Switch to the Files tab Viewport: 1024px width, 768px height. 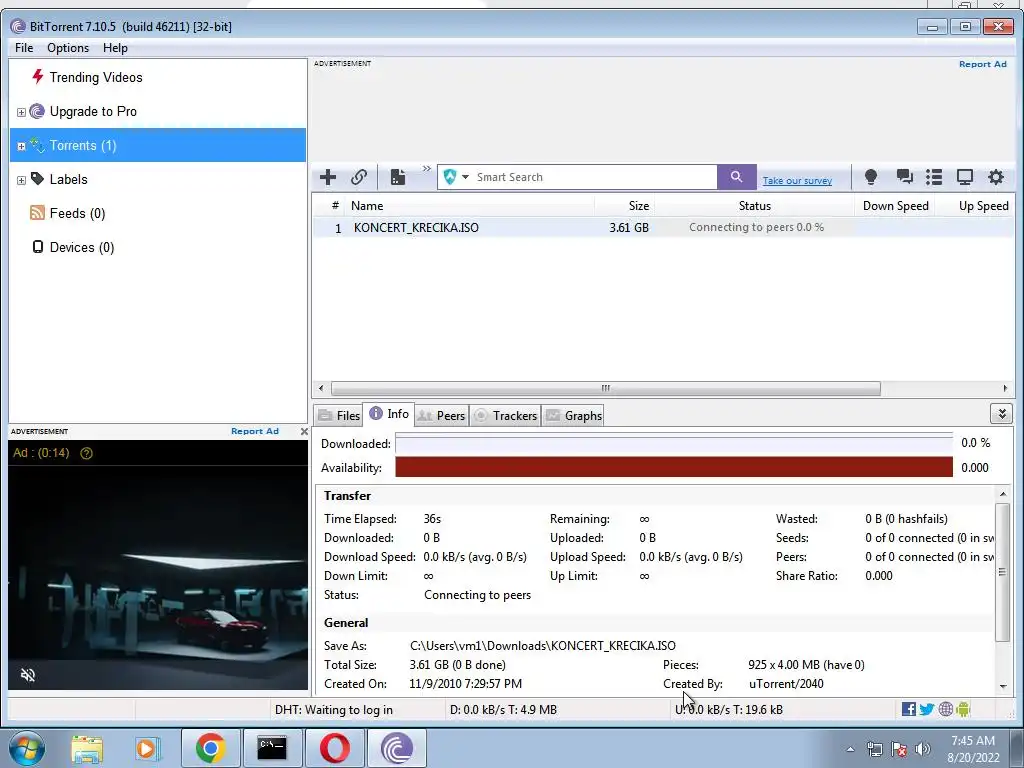339,415
